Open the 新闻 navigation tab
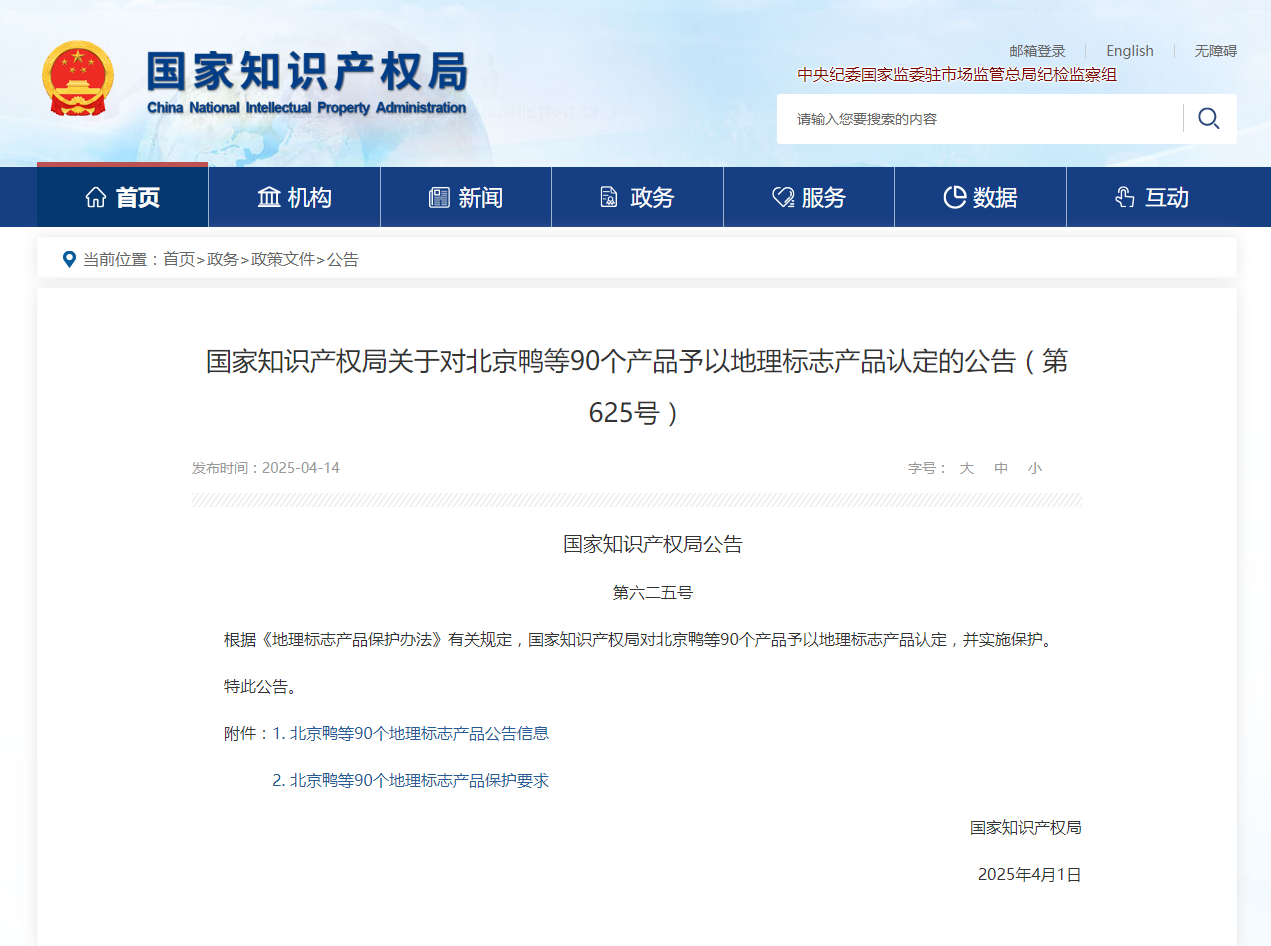 (x=466, y=197)
